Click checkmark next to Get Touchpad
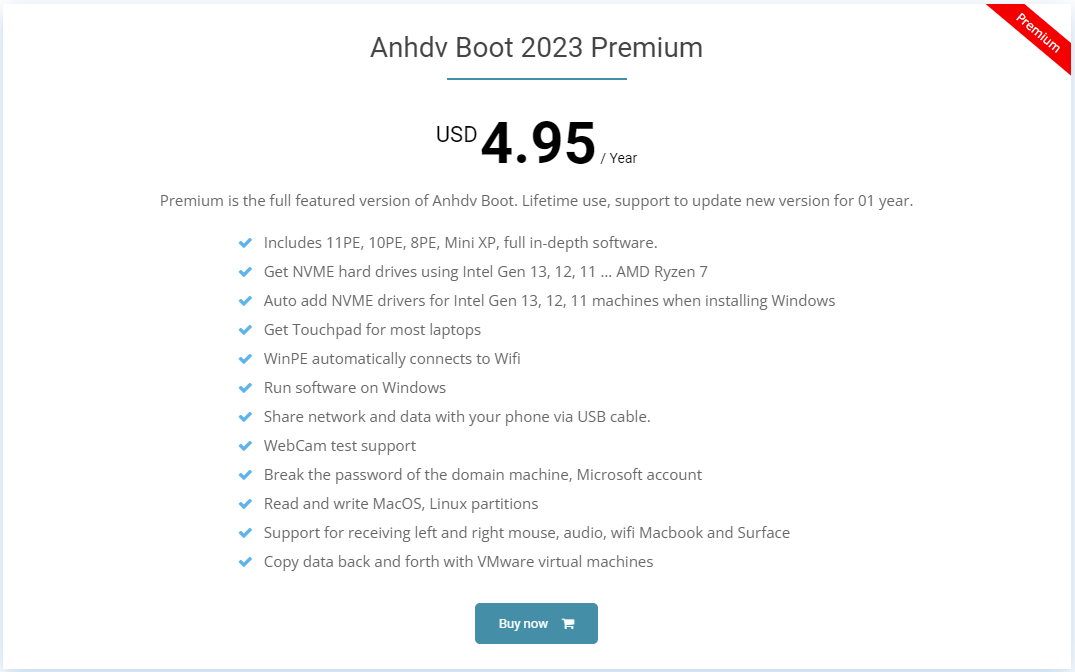This screenshot has height=672, width=1075. point(245,330)
